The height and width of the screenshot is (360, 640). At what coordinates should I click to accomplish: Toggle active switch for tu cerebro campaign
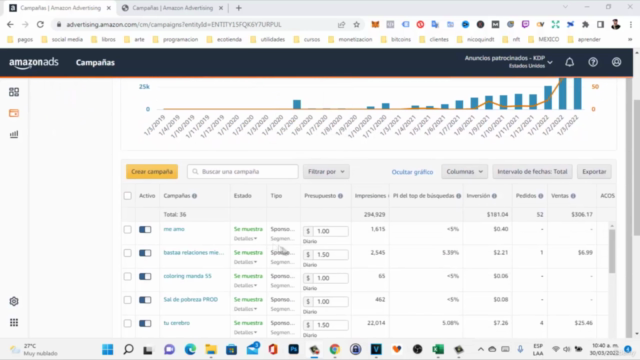145,323
